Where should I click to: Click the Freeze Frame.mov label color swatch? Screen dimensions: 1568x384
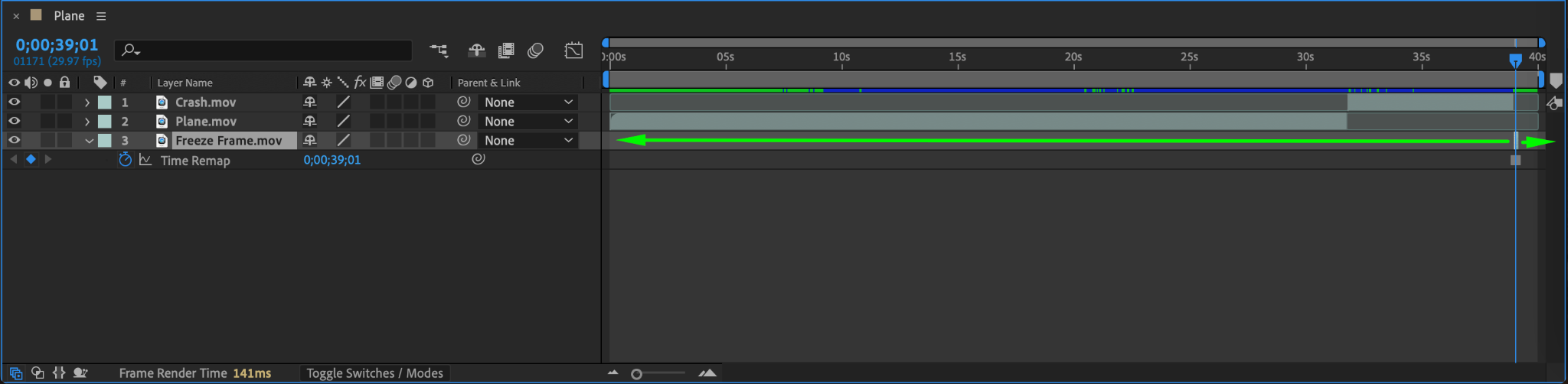[x=105, y=140]
